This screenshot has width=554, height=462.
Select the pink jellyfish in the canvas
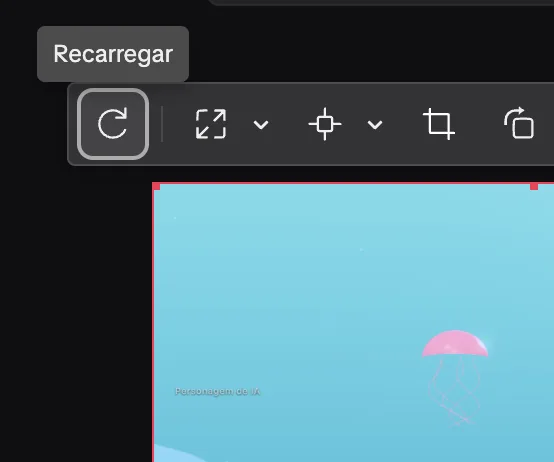[x=455, y=378]
